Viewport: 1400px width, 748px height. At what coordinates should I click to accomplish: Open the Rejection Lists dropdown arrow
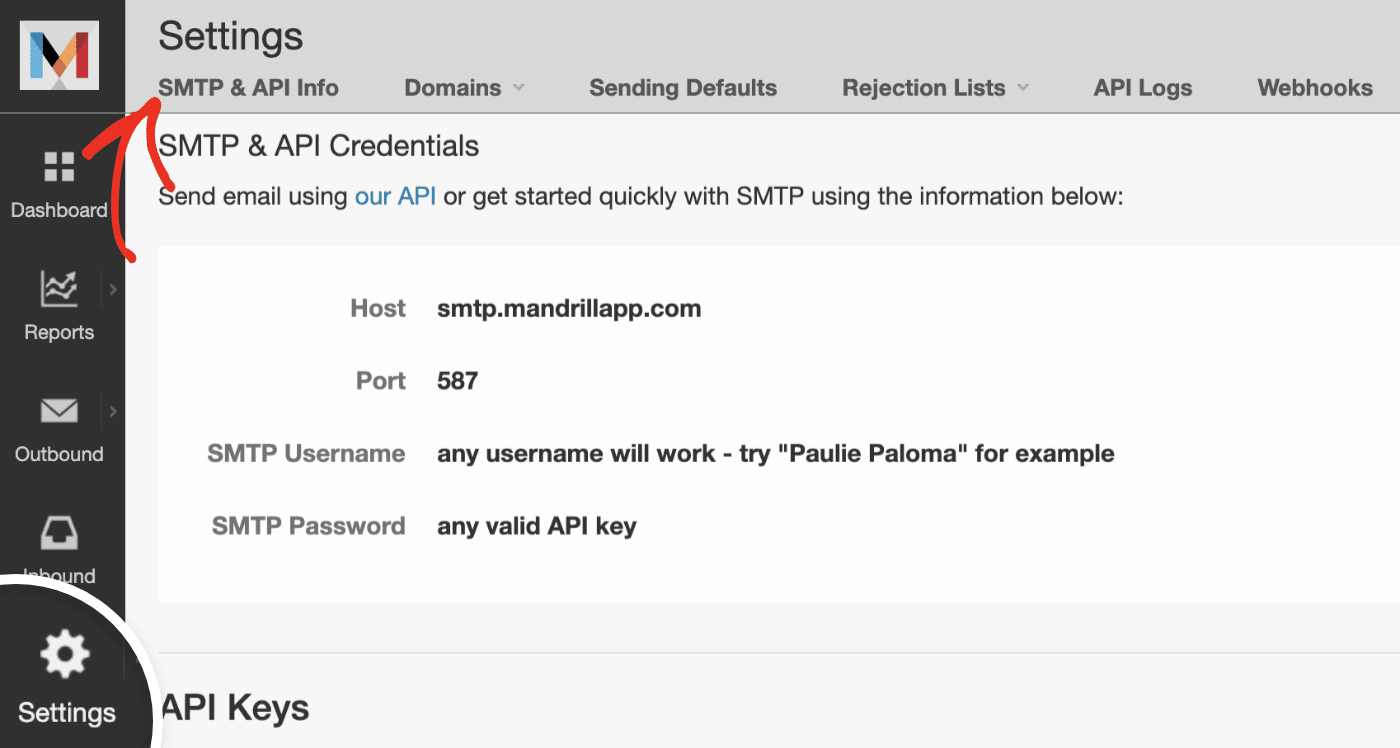(x=1023, y=88)
